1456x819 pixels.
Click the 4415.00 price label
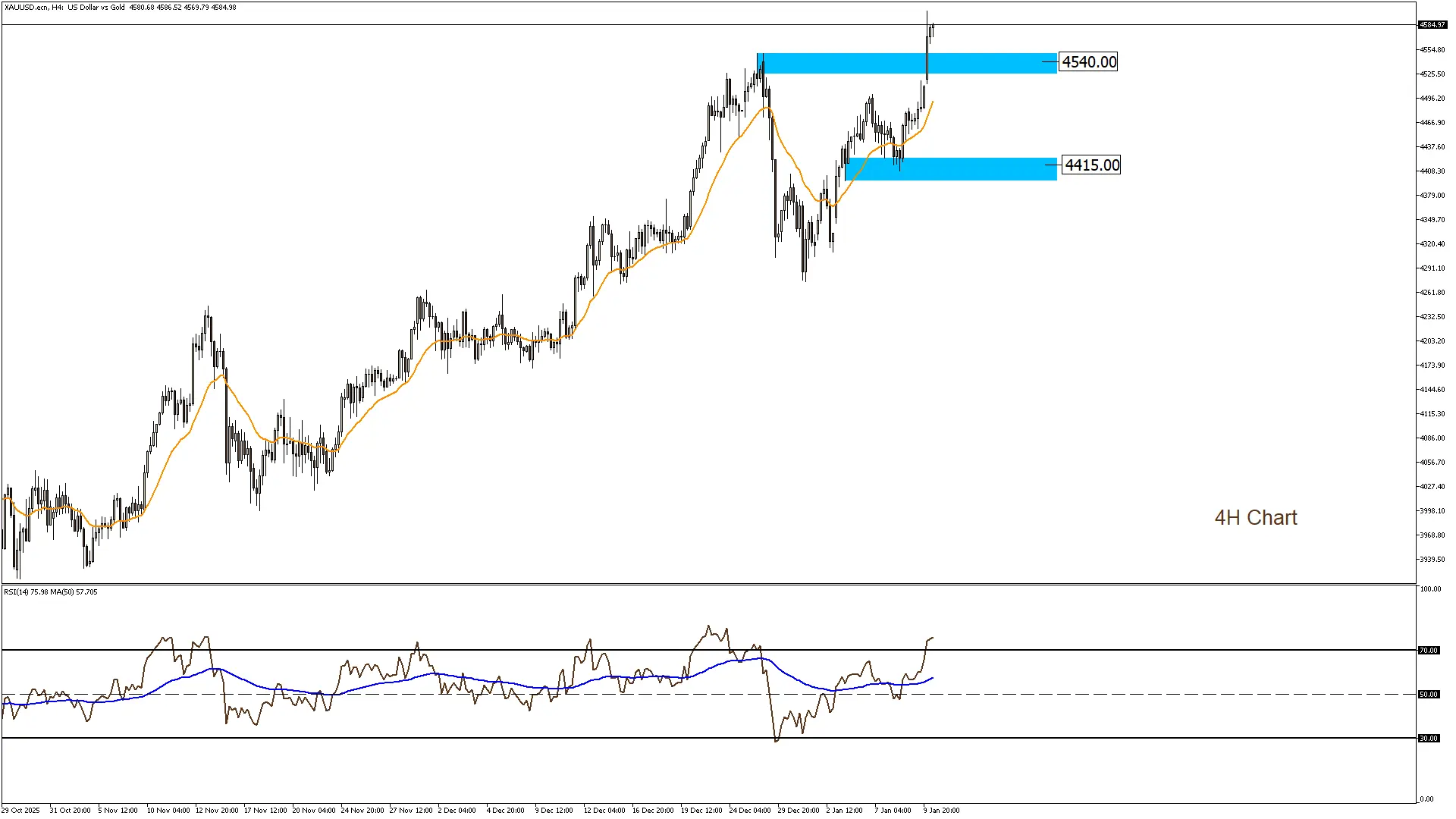1091,165
